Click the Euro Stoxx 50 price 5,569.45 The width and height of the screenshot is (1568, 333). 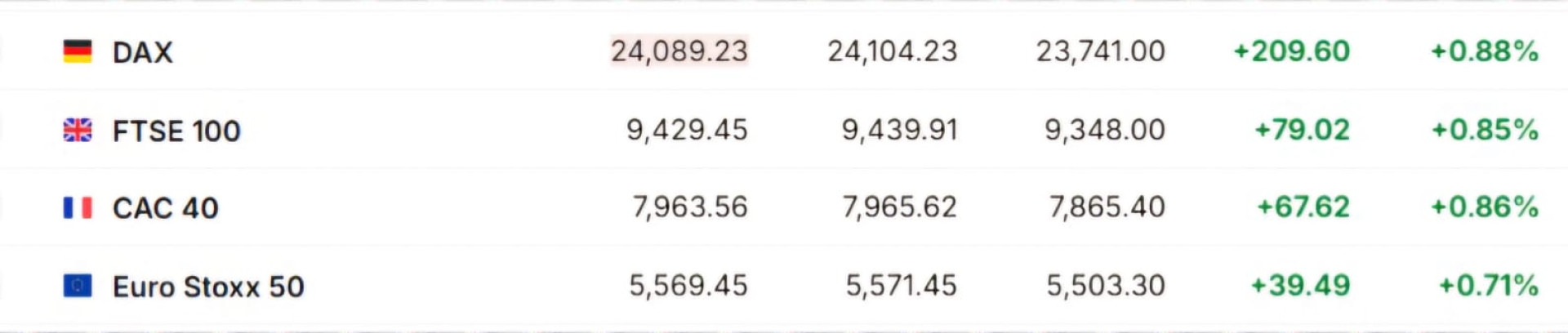coord(688,286)
